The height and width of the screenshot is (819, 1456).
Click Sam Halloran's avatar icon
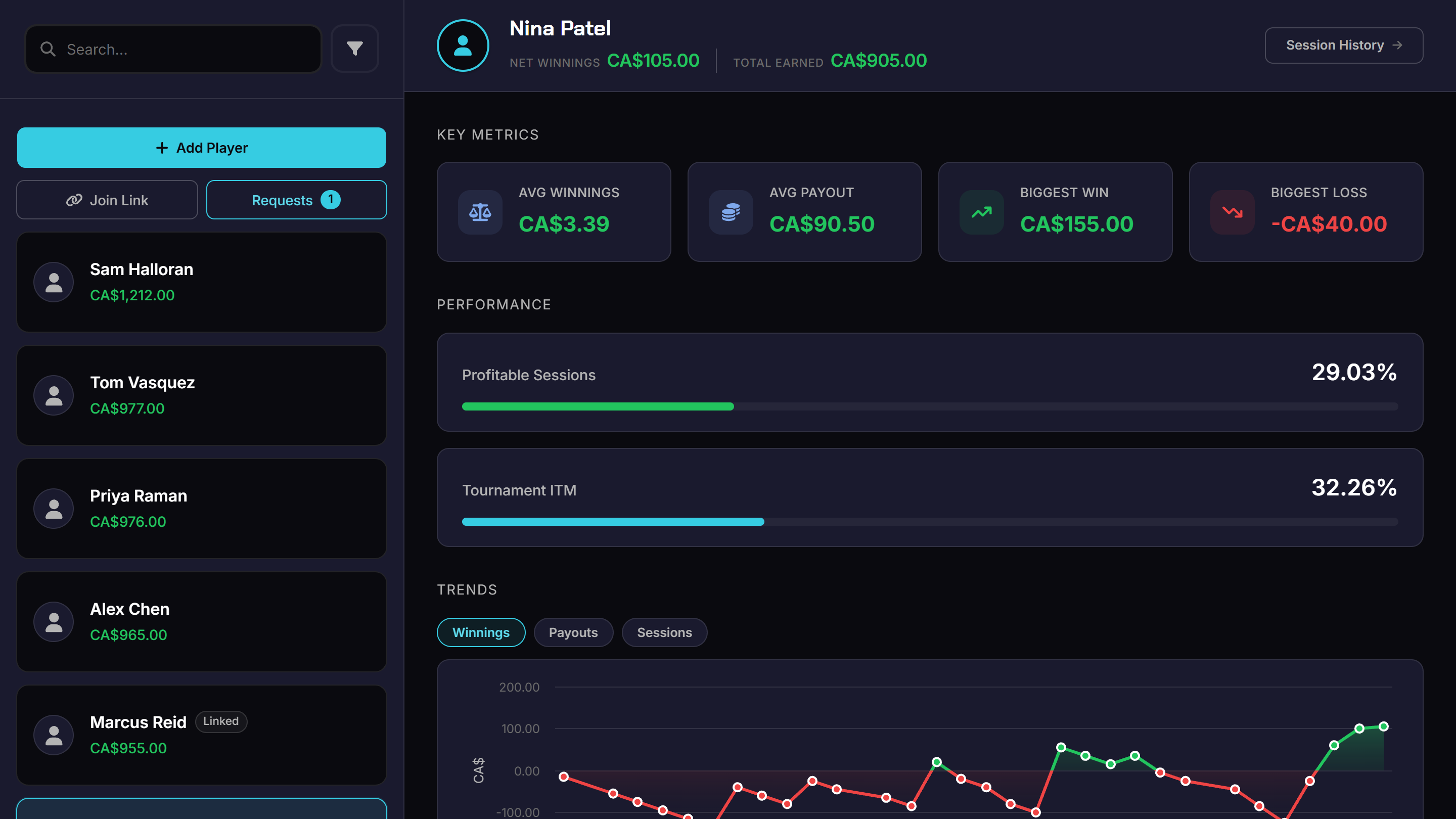(x=54, y=282)
